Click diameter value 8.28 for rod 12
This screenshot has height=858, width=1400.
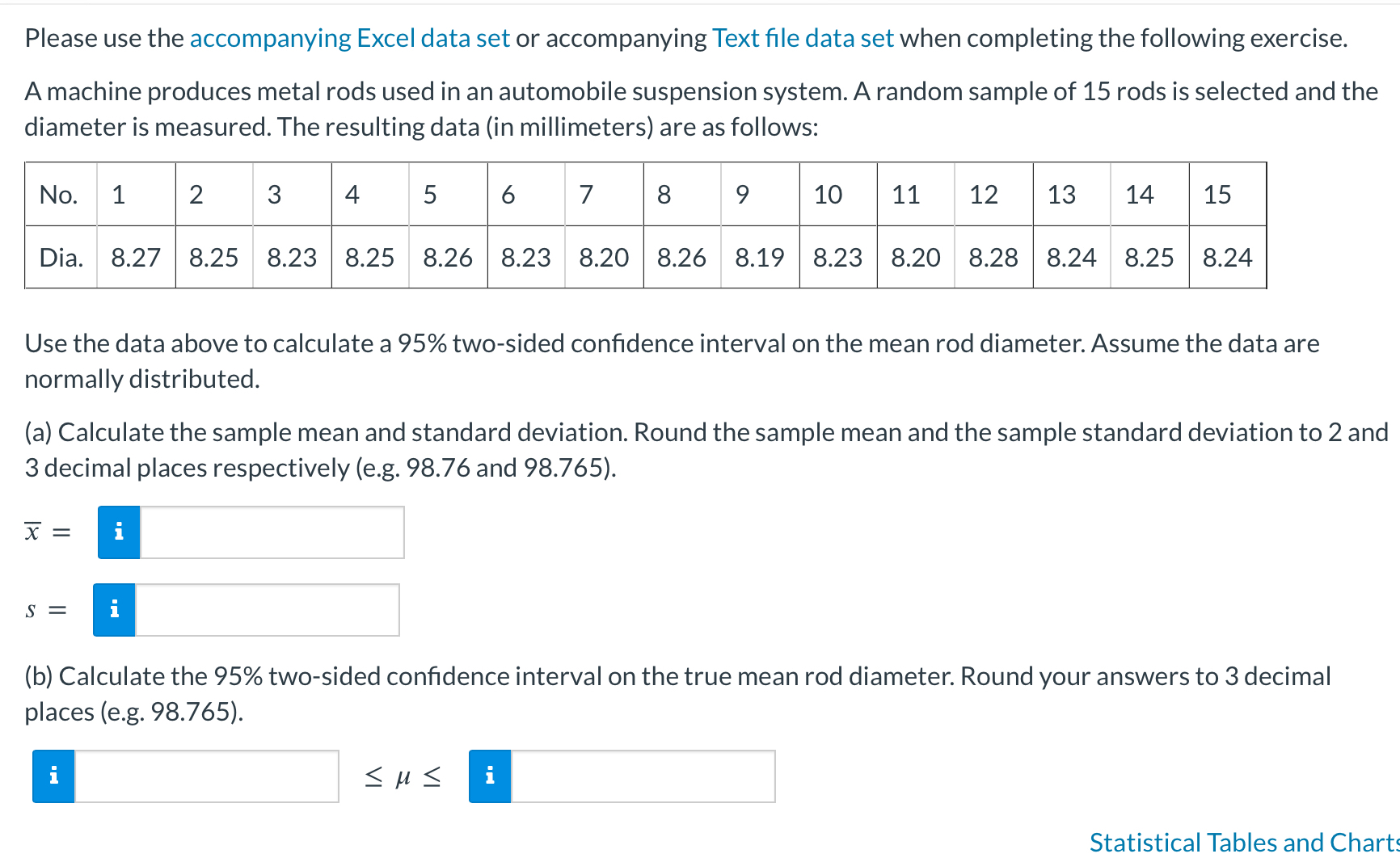(993, 258)
